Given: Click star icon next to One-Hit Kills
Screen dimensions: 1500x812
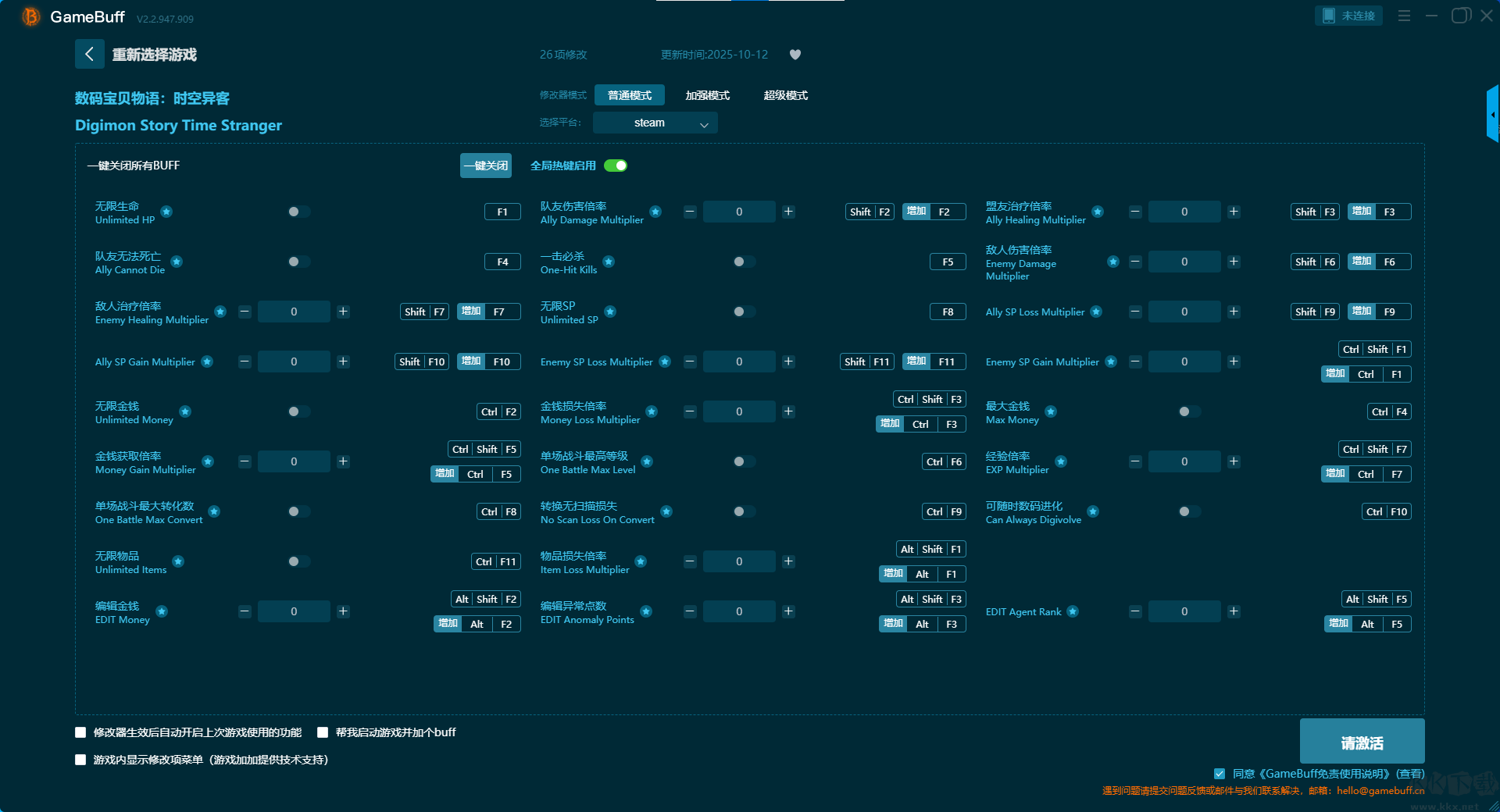Looking at the screenshot, I should [x=609, y=262].
